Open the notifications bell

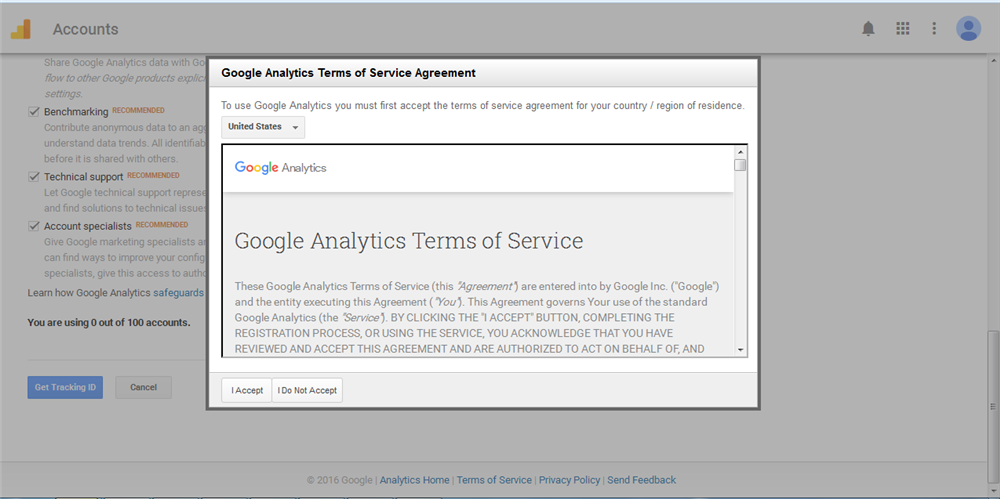(868, 29)
